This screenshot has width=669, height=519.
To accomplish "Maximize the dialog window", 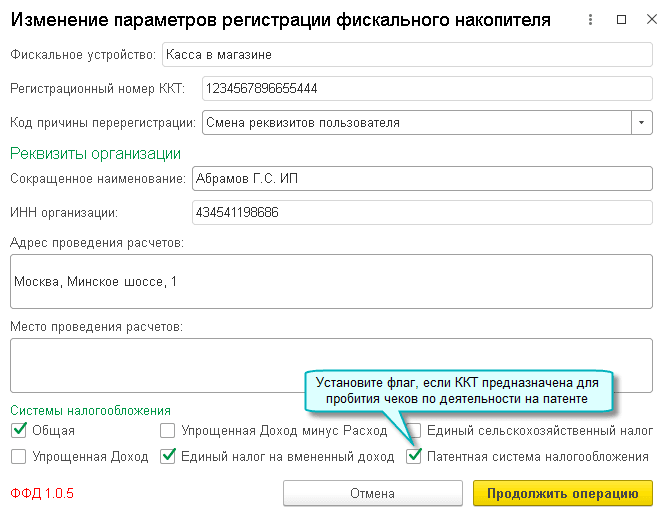I will pos(621,19).
